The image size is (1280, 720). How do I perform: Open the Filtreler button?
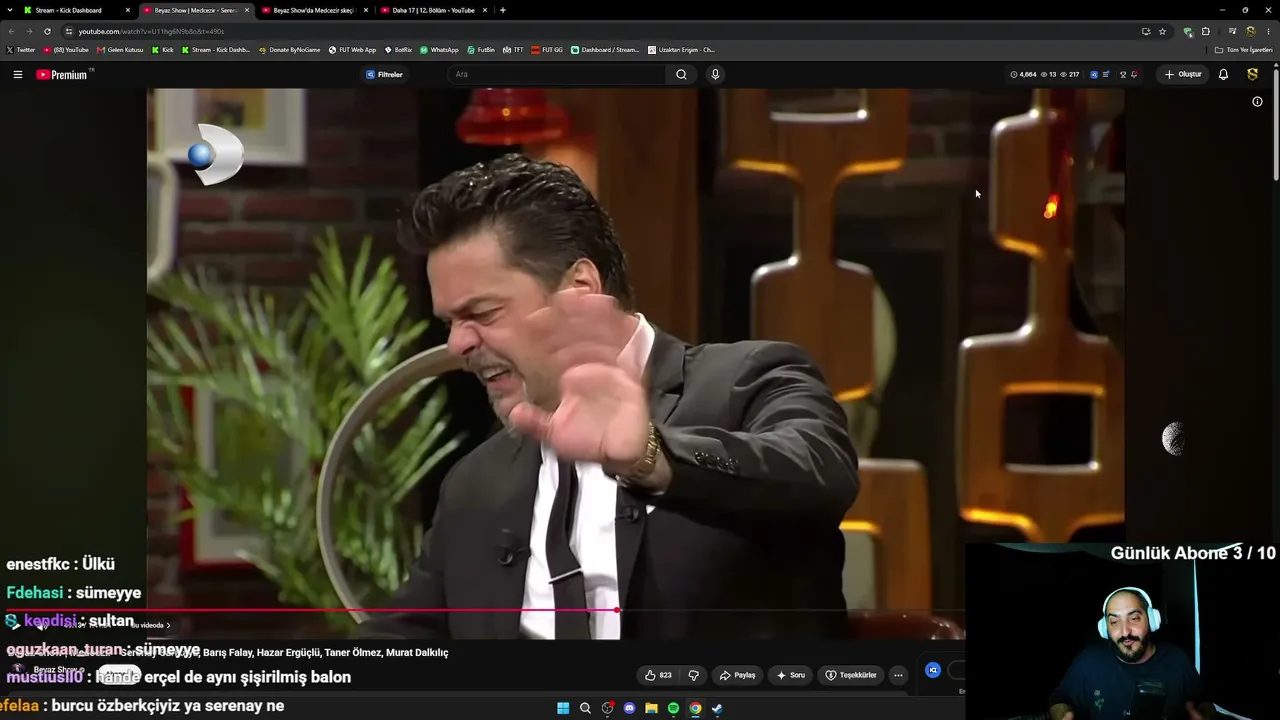(384, 74)
